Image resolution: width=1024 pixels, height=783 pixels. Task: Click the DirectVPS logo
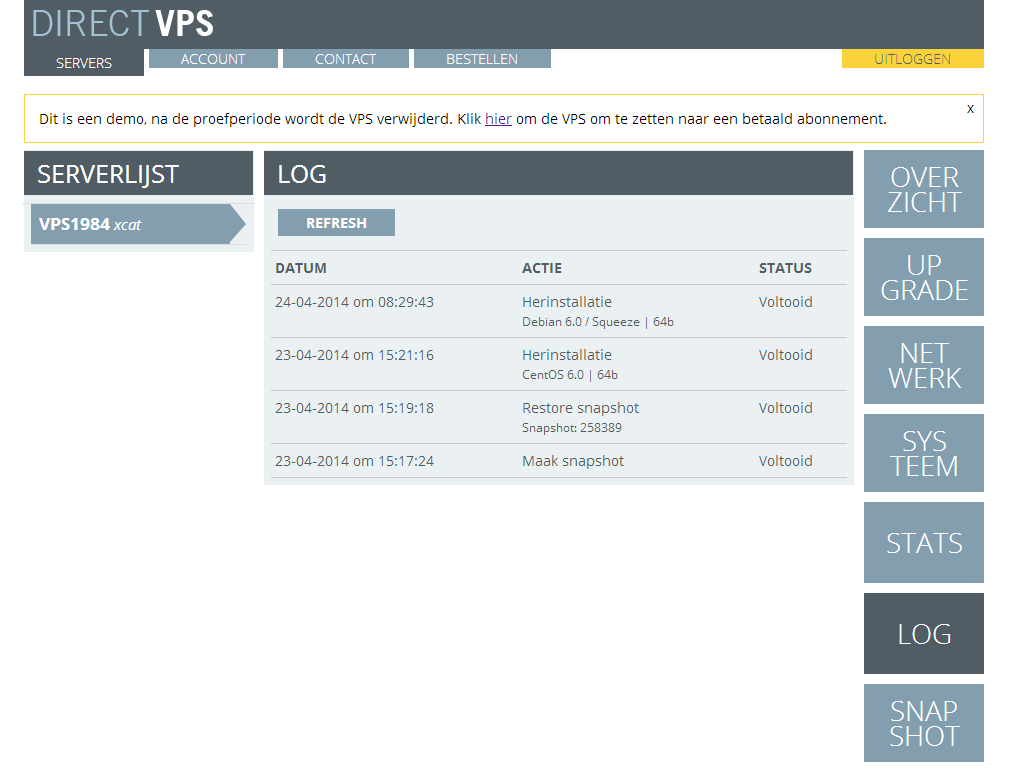pos(123,24)
